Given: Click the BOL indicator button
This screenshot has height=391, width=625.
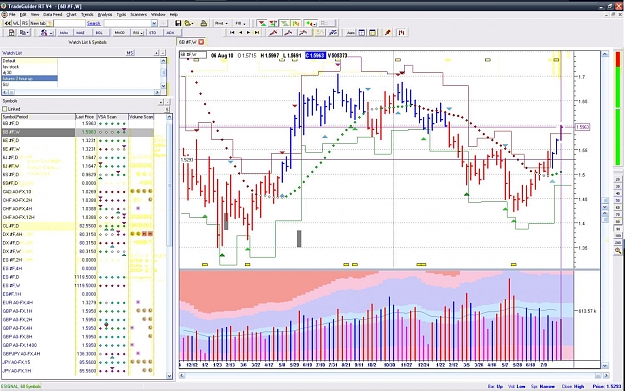Looking at the screenshot, I should coord(99,33).
